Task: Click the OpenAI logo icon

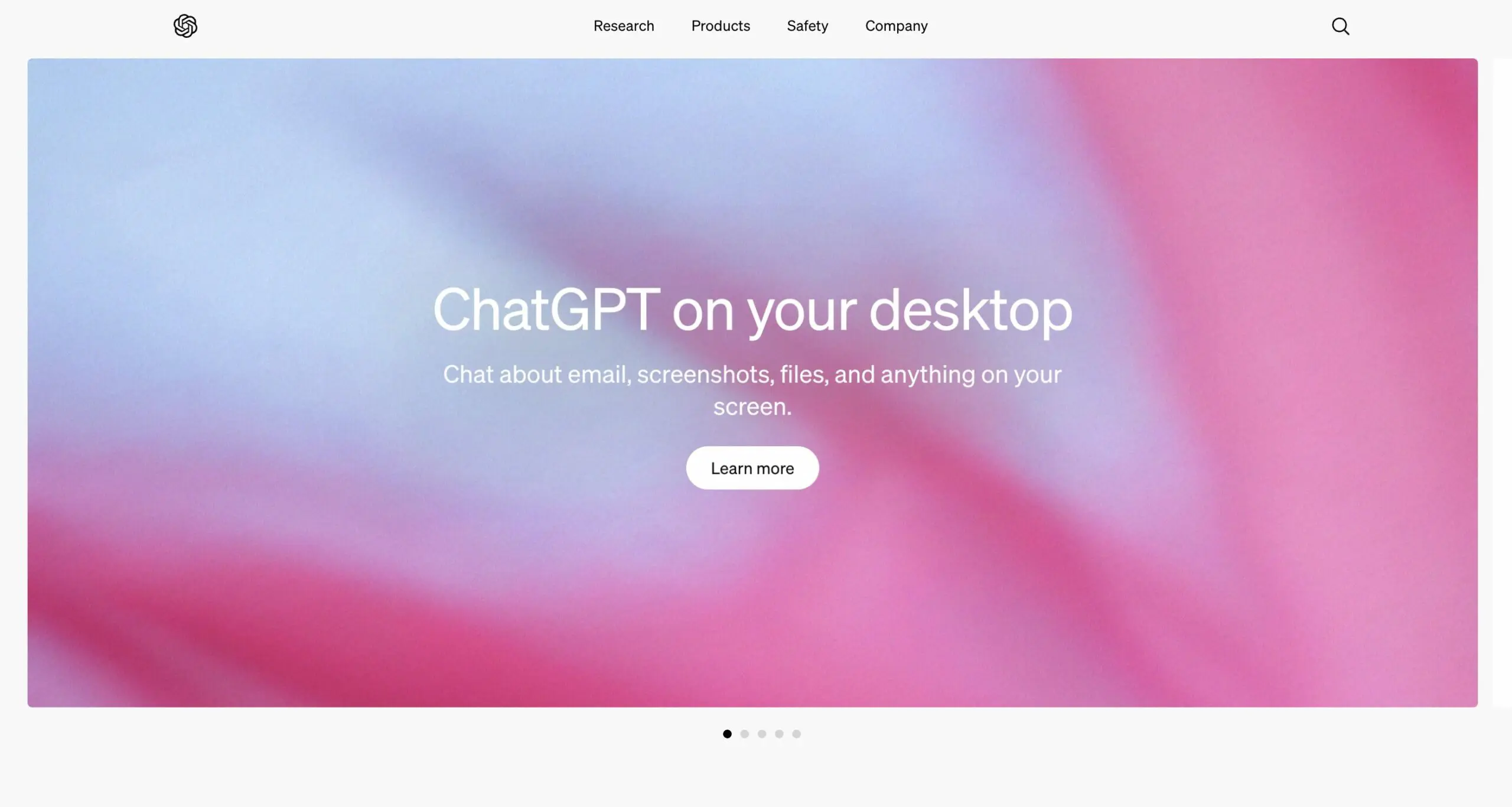Action: [x=185, y=25]
